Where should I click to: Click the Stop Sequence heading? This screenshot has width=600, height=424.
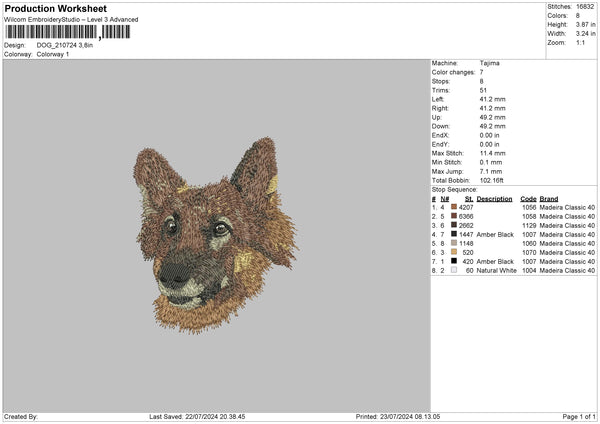tap(454, 188)
